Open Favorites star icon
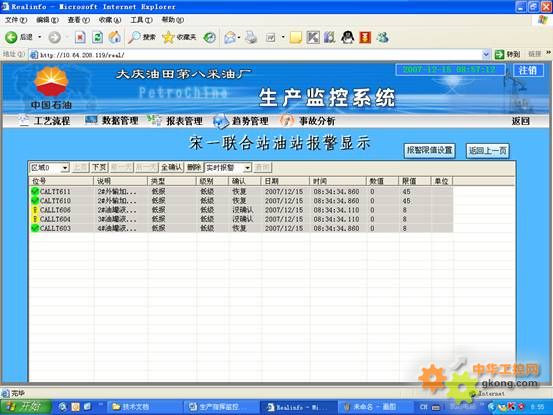This screenshot has width=553, height=415. click(x=168, y=37)
